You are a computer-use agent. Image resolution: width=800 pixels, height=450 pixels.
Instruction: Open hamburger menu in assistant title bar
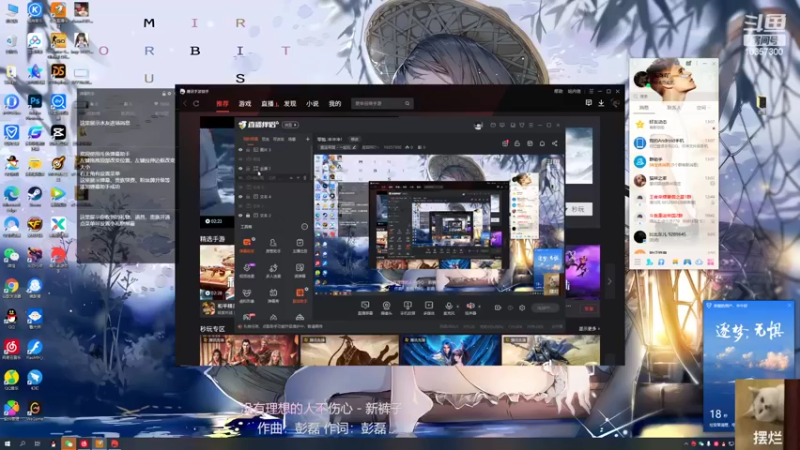[591, 91]
